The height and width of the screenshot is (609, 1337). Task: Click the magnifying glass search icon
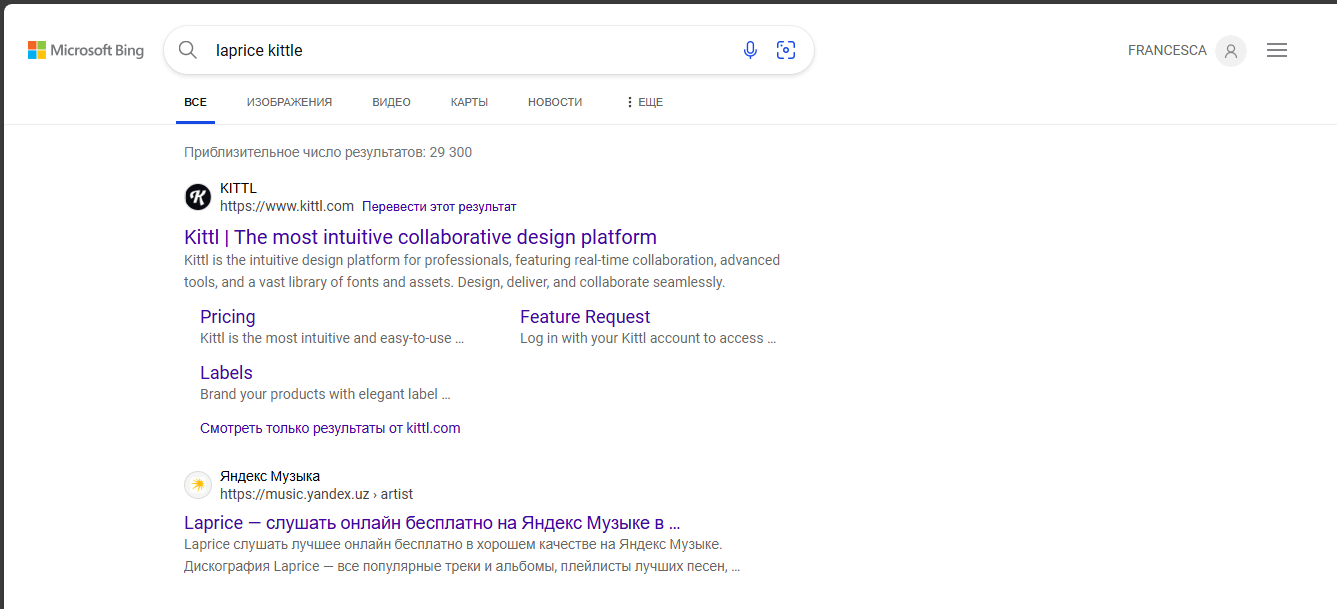pos(187,50)
